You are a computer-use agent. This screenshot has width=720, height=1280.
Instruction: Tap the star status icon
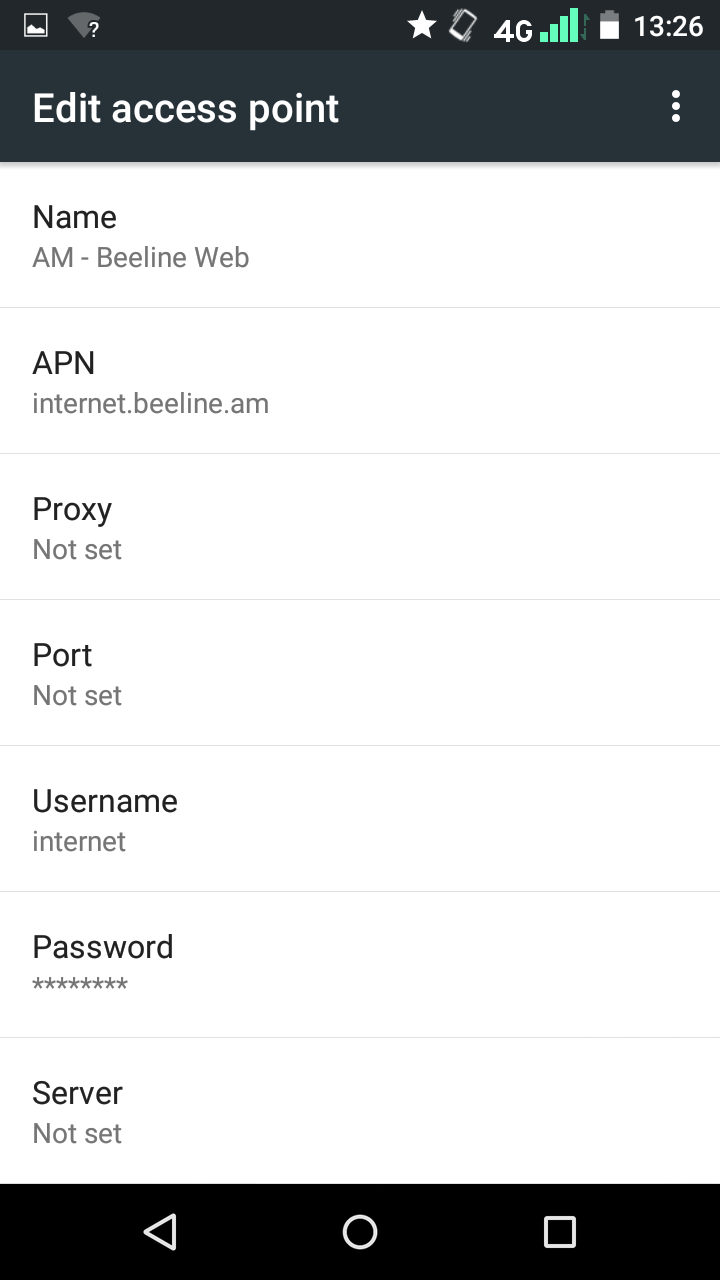[422, 26]
